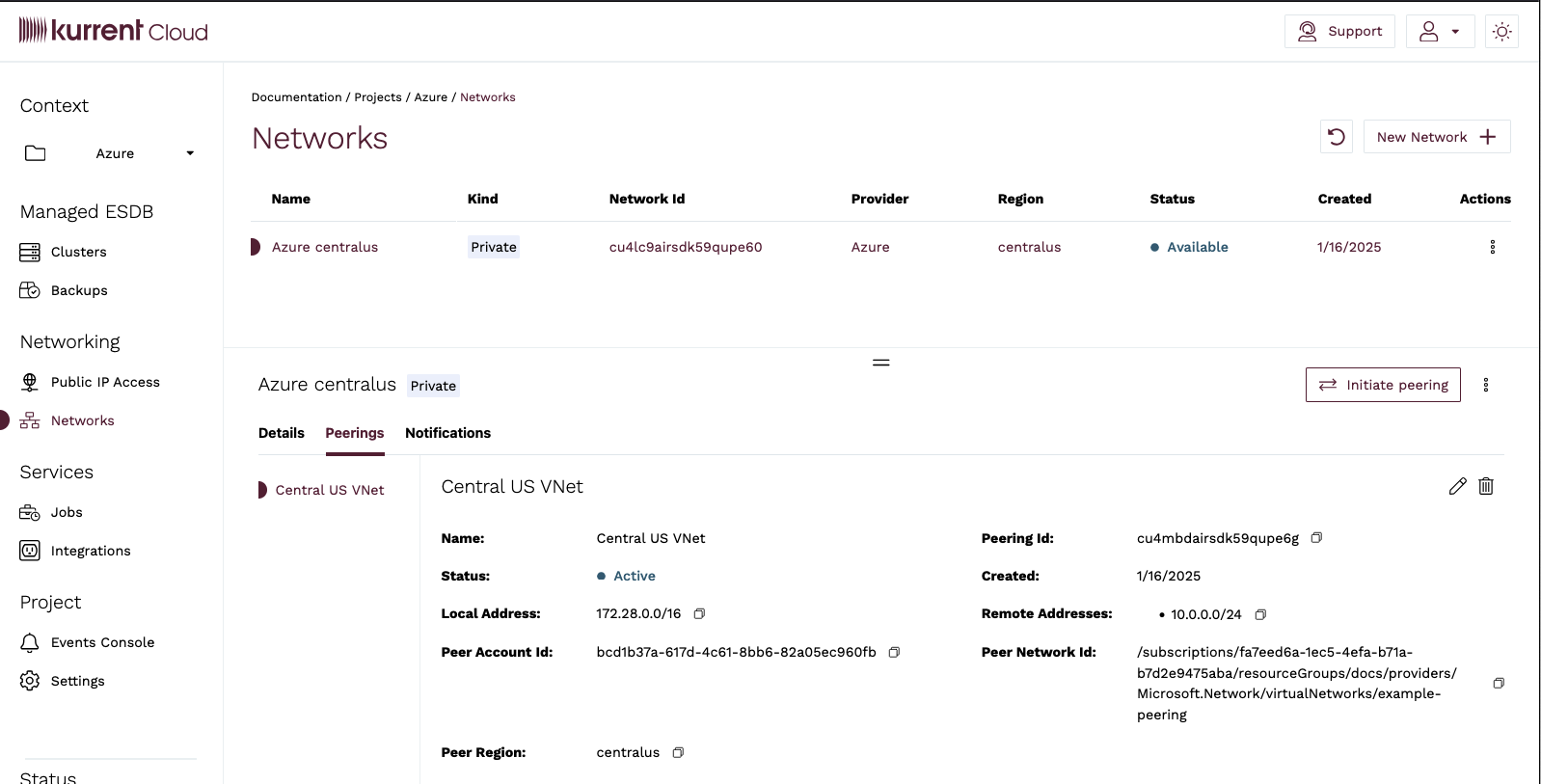Open actions menu for Azure centralus row

[1492, 247]
